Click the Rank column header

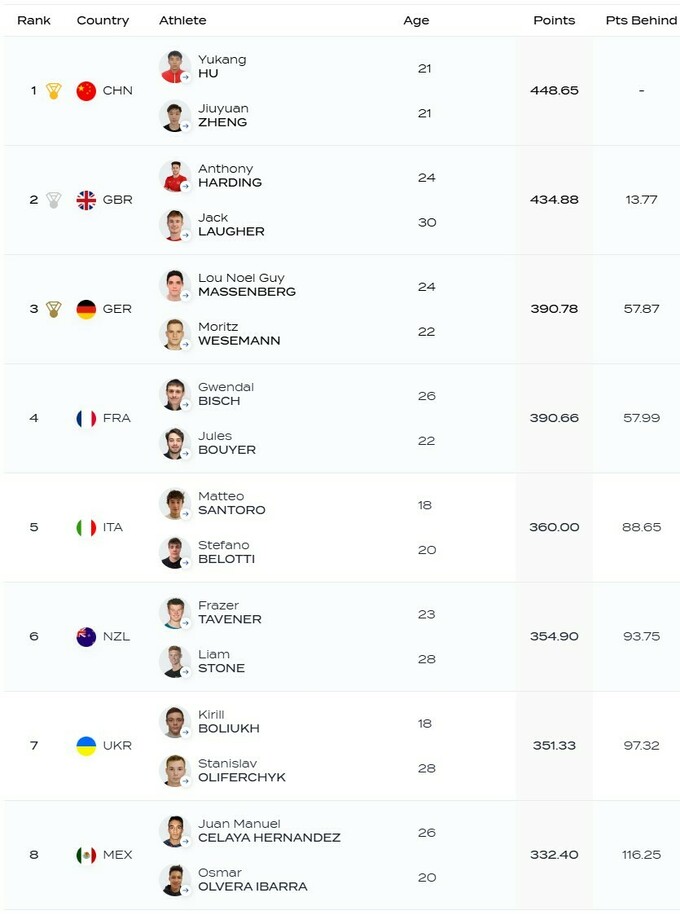click(x=34, y=20)
